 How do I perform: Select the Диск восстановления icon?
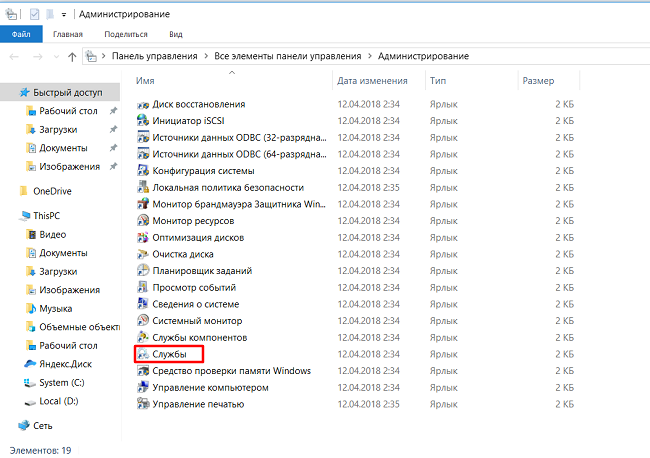point(142,104)
